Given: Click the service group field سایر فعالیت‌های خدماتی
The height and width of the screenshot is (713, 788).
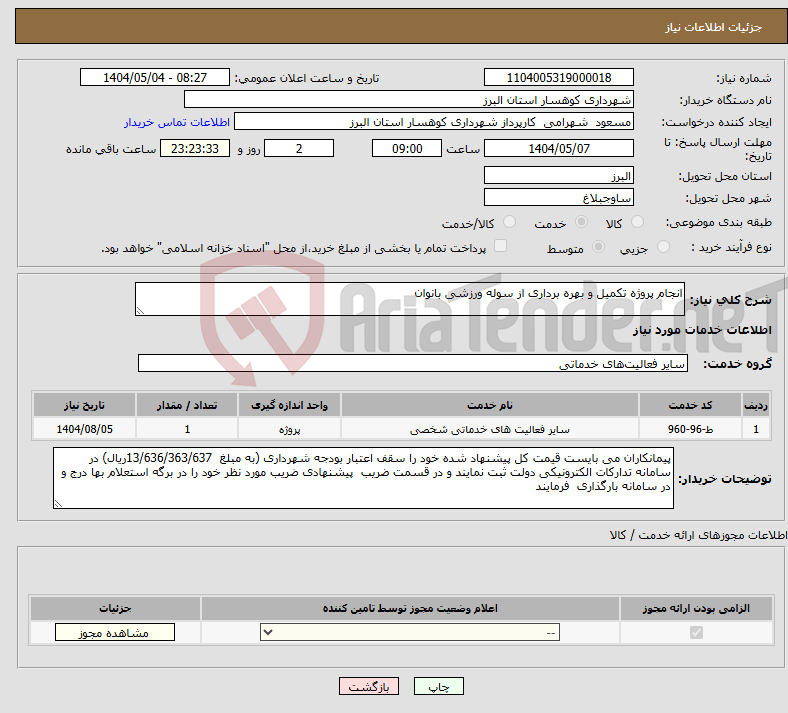Looking at the screenshot, I should (x=413, y=363).
